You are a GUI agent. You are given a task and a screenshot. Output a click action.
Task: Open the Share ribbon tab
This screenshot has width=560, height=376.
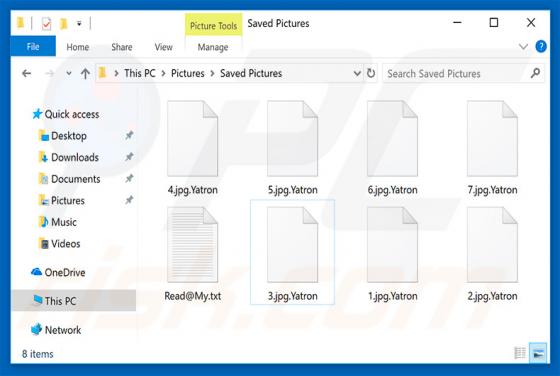122,47
